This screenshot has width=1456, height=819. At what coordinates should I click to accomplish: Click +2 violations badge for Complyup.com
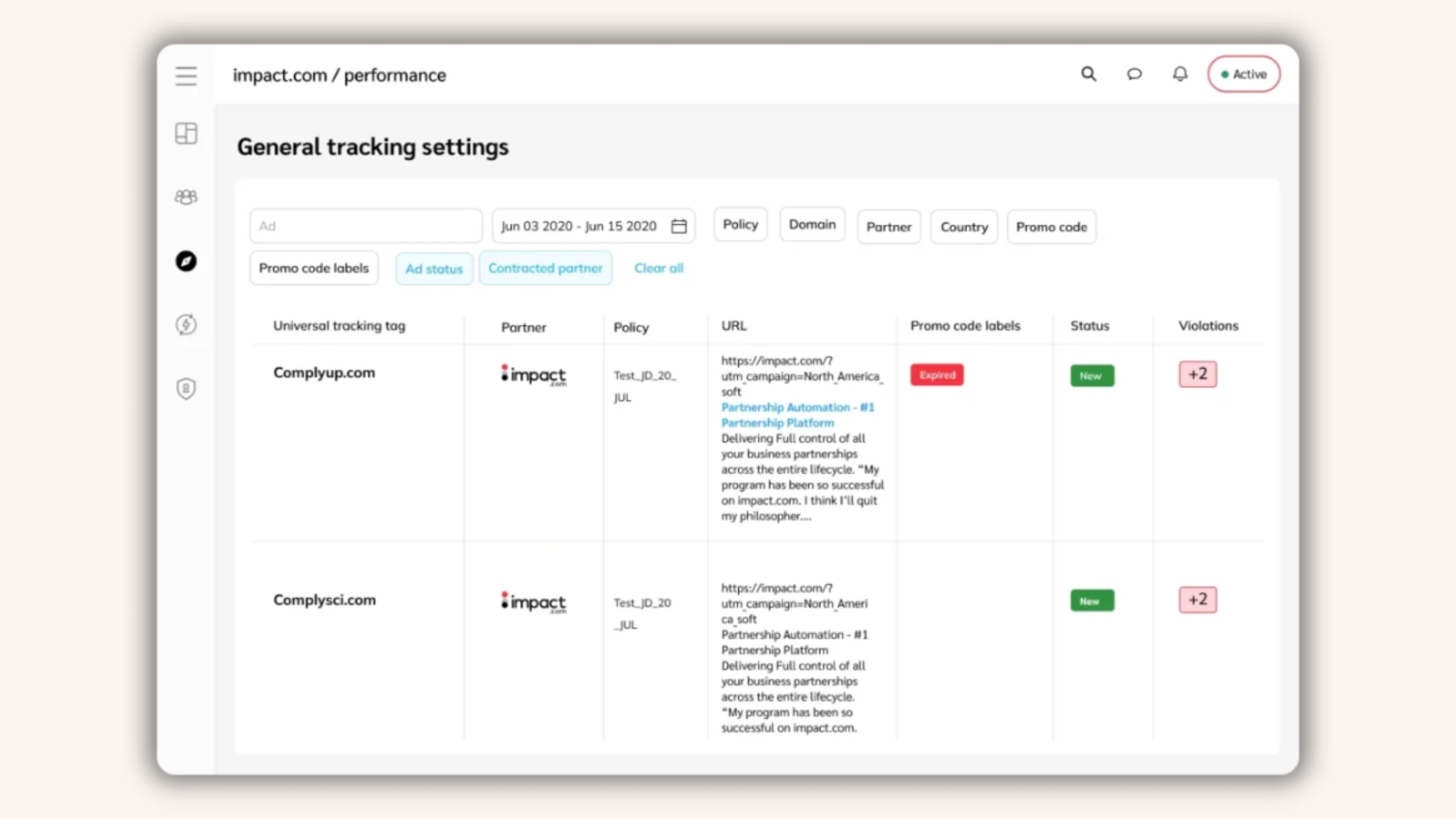(x=1197, y=374)
